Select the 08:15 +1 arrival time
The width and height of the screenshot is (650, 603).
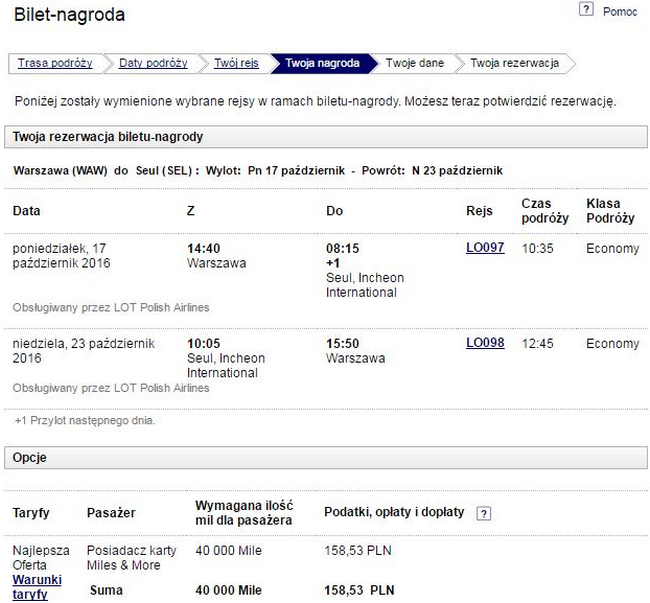(342, 256)
